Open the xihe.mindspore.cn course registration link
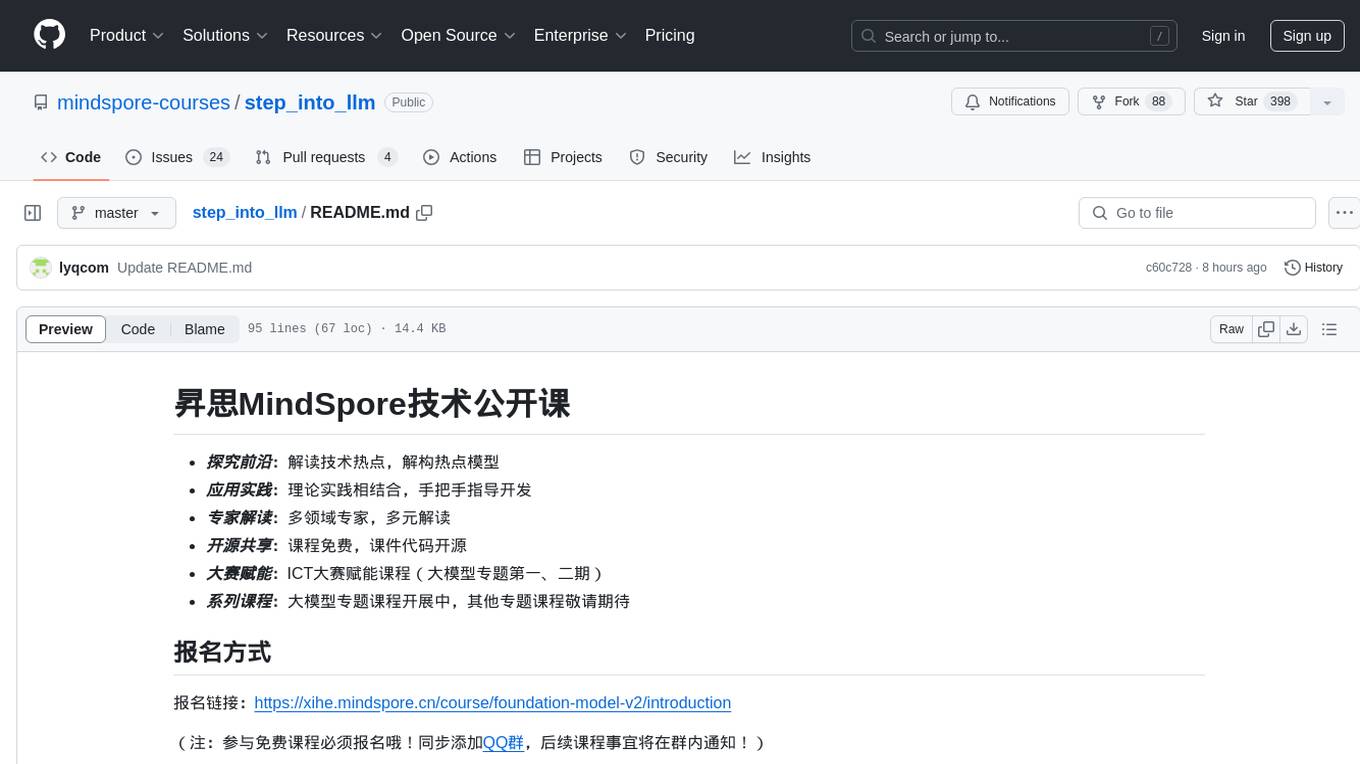 point(493,702)
